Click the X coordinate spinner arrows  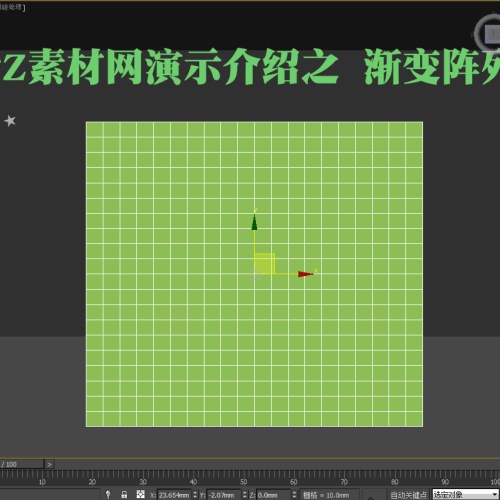pos(195,495)
